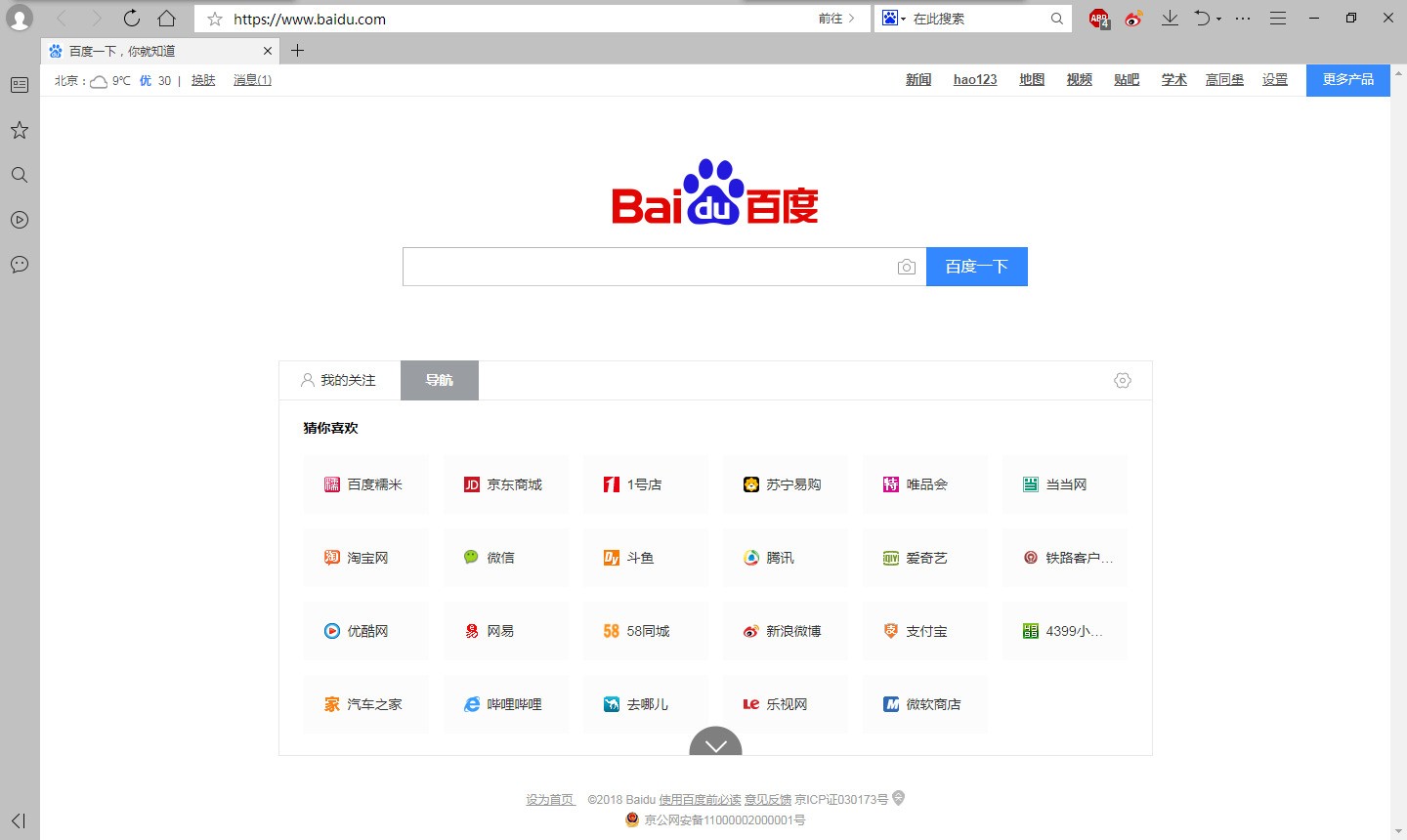Reload the page with refresh icon

[x=132, y=19]
